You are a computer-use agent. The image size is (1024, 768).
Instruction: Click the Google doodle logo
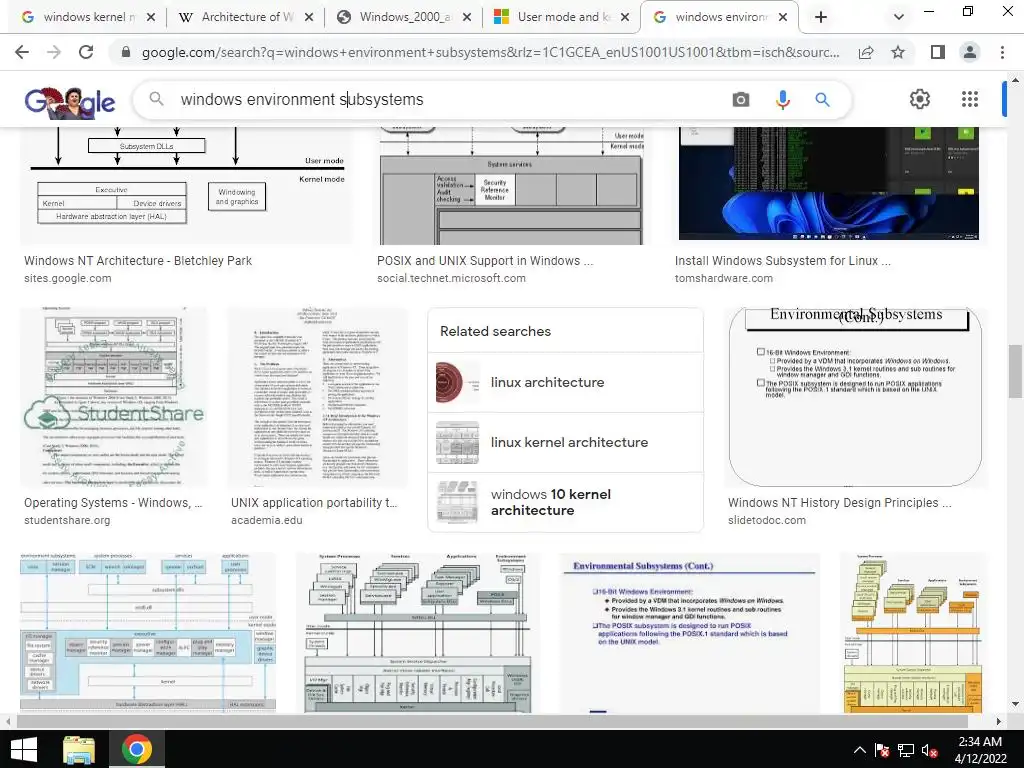coord(69,102)
